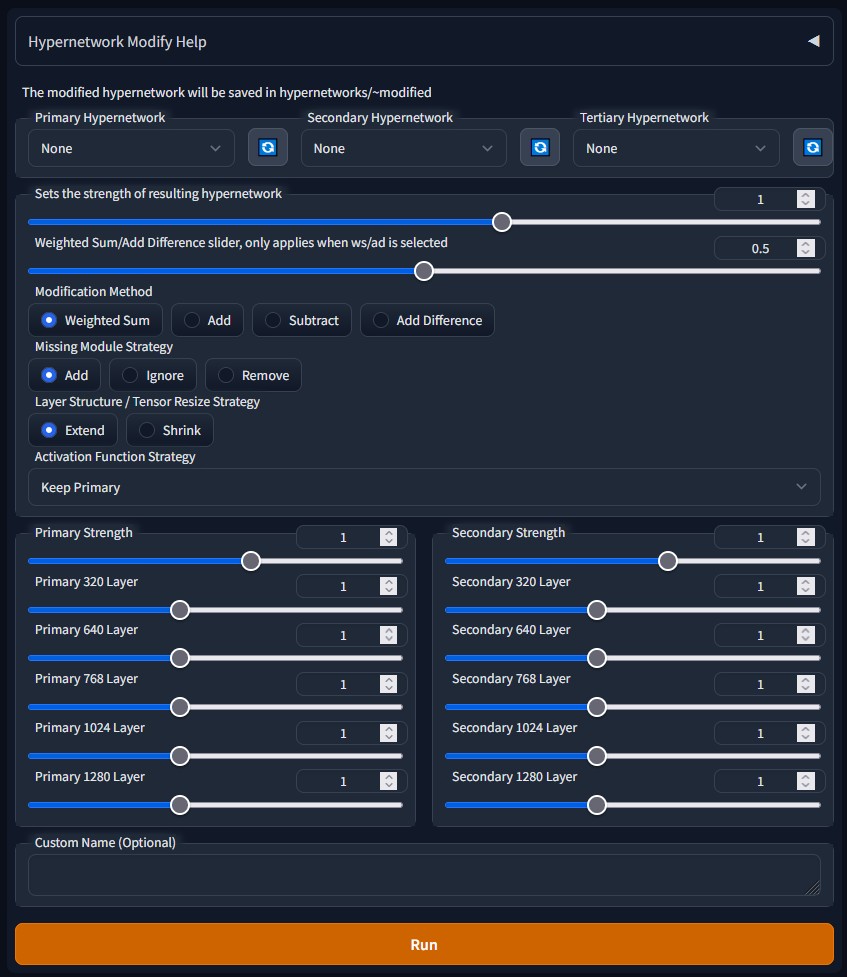
Task: Click the Primary 1024 Layer value stepper
Action: [x=388, y=733]
